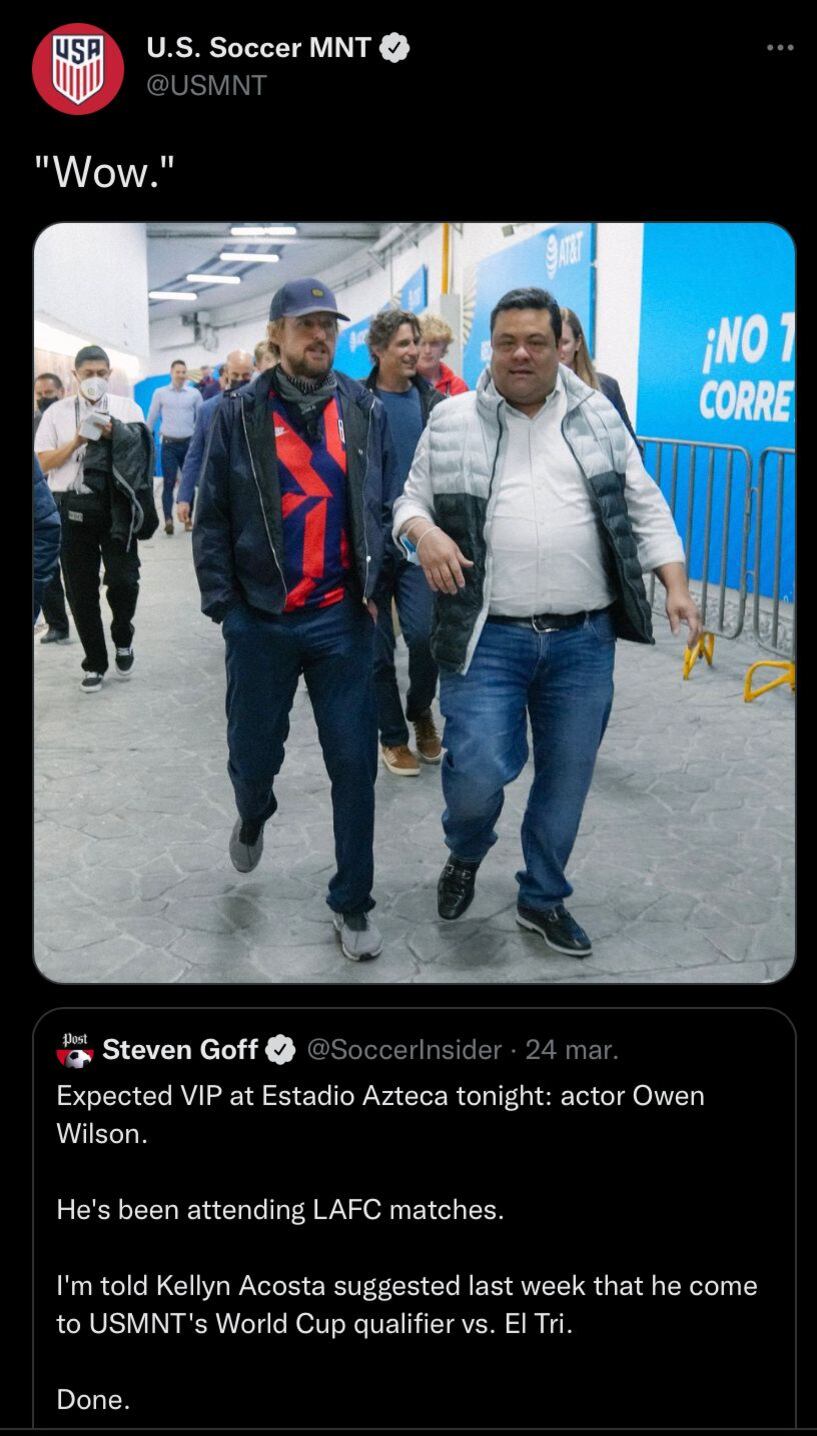This screenshot has width=817, height=1436.
Task: Open Steven Goff's profile name
Action: point(180,1050)
